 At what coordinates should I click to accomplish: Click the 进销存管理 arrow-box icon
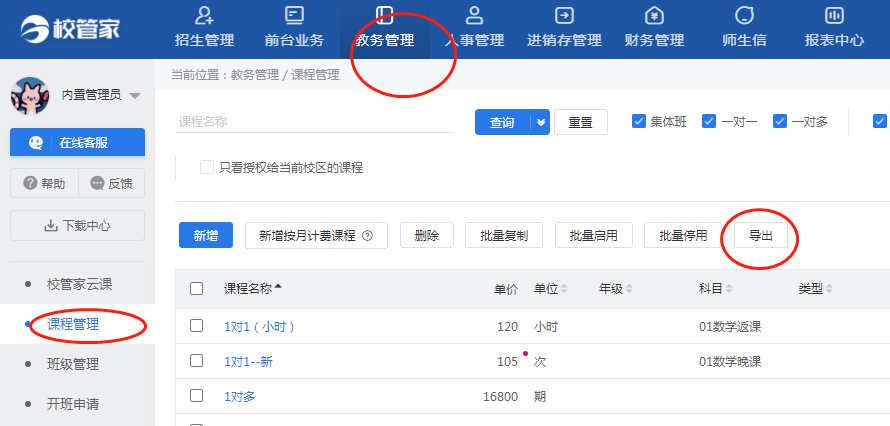[x=564, y=15]
